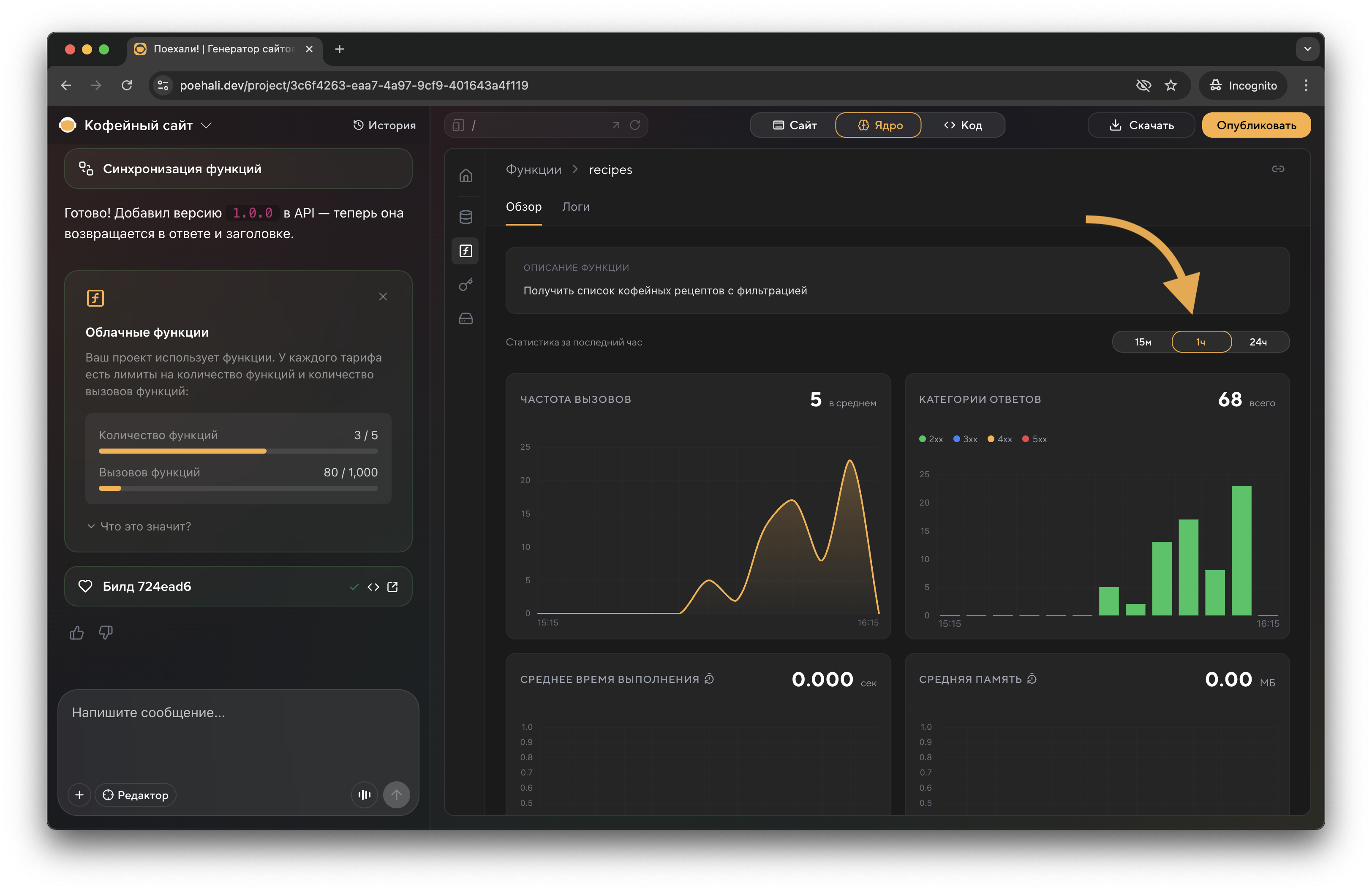1372x892 pixels.
Task: Click the thumbs up feedback icon
Action: [x=77, y=633]
